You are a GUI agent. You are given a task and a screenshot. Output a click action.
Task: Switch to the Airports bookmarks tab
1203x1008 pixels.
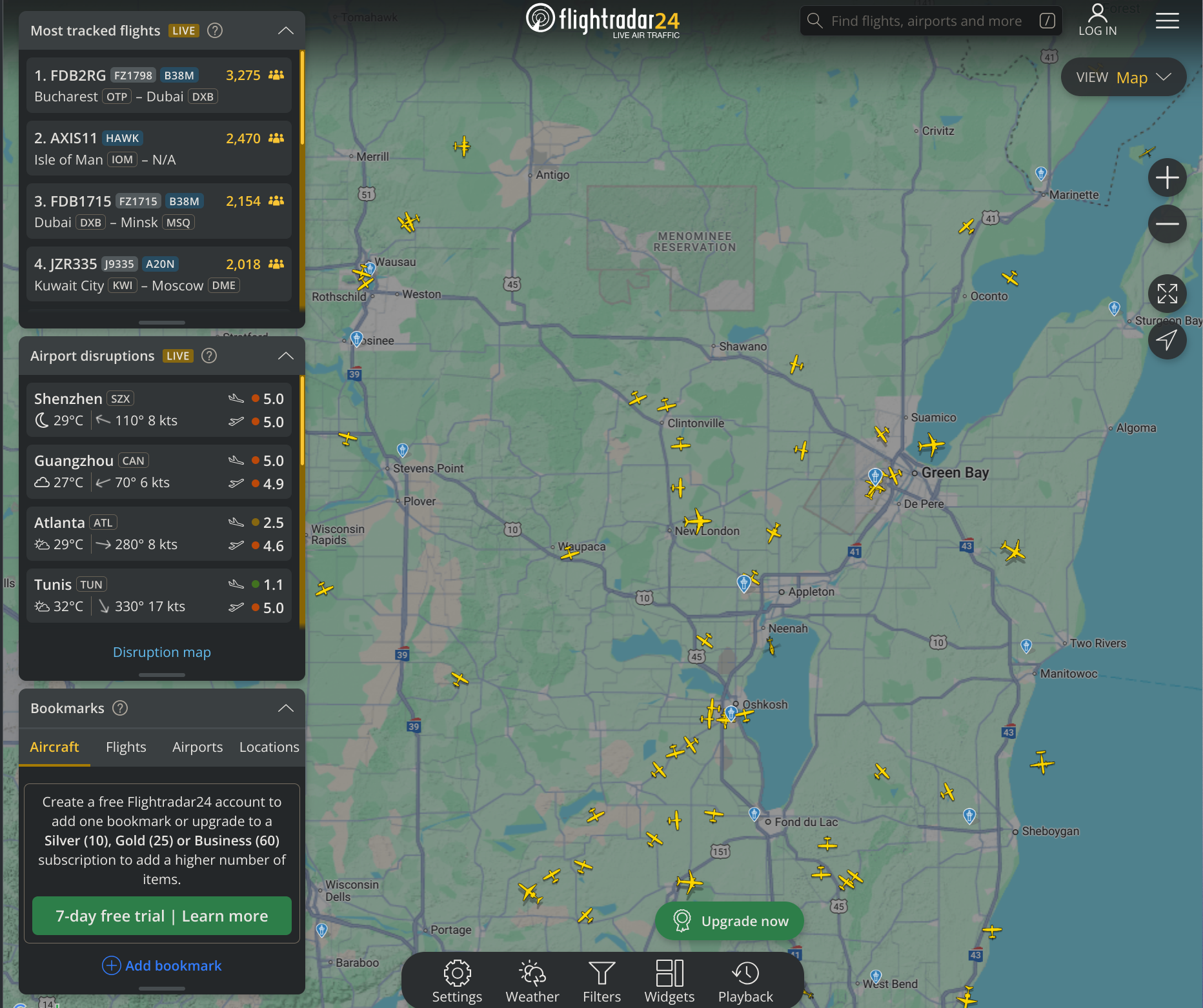197,747
